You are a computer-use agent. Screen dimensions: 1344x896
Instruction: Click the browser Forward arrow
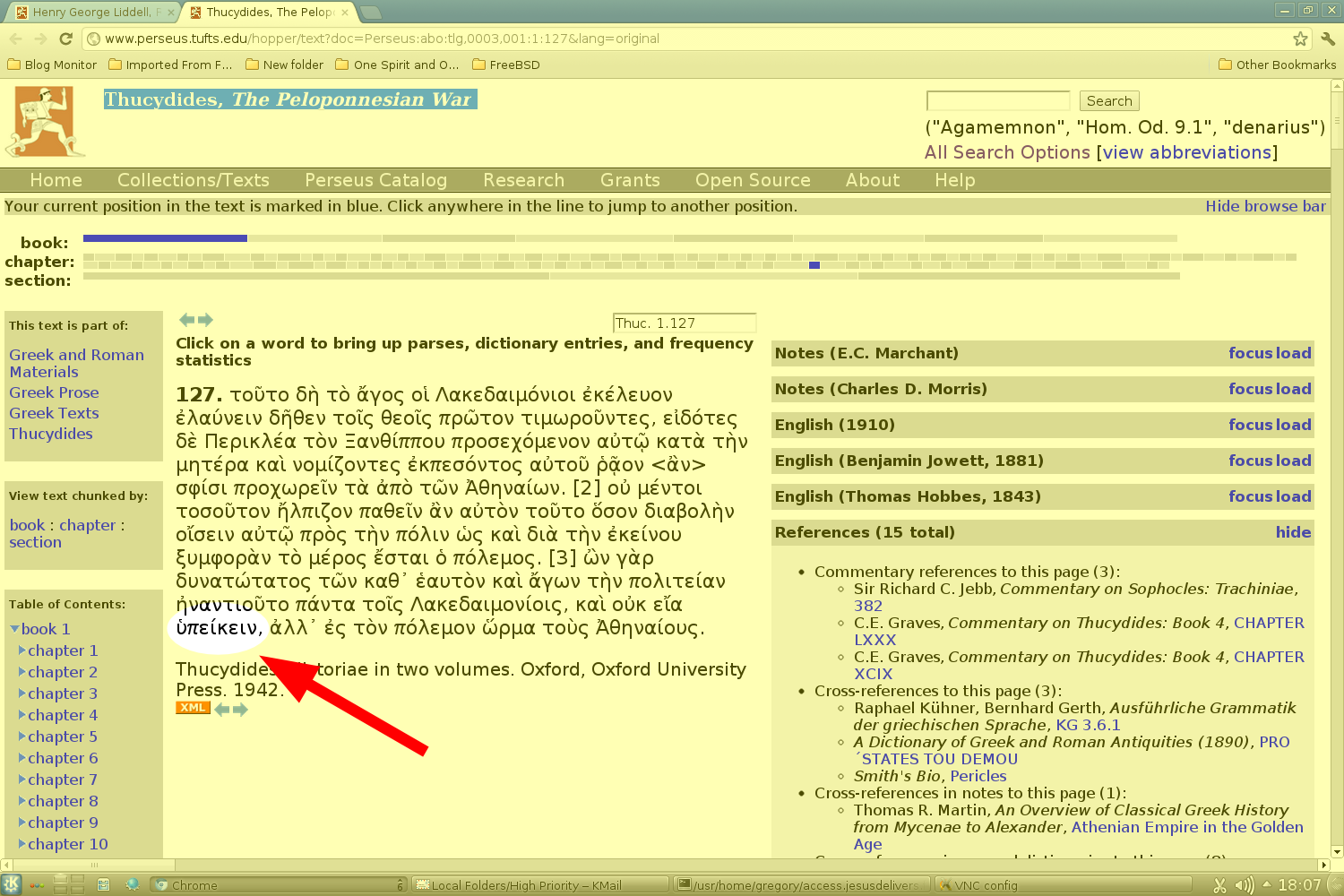(40, 39)
